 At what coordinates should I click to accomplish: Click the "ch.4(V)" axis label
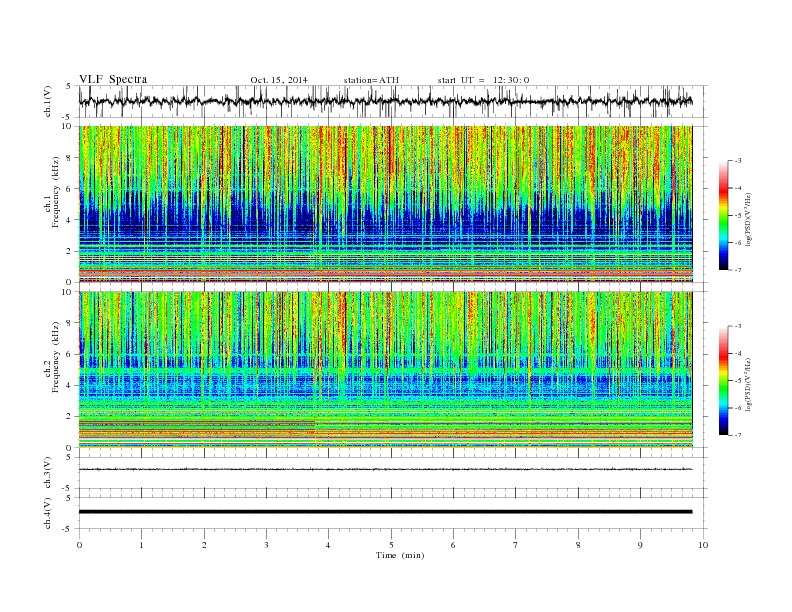click(48, 514)
